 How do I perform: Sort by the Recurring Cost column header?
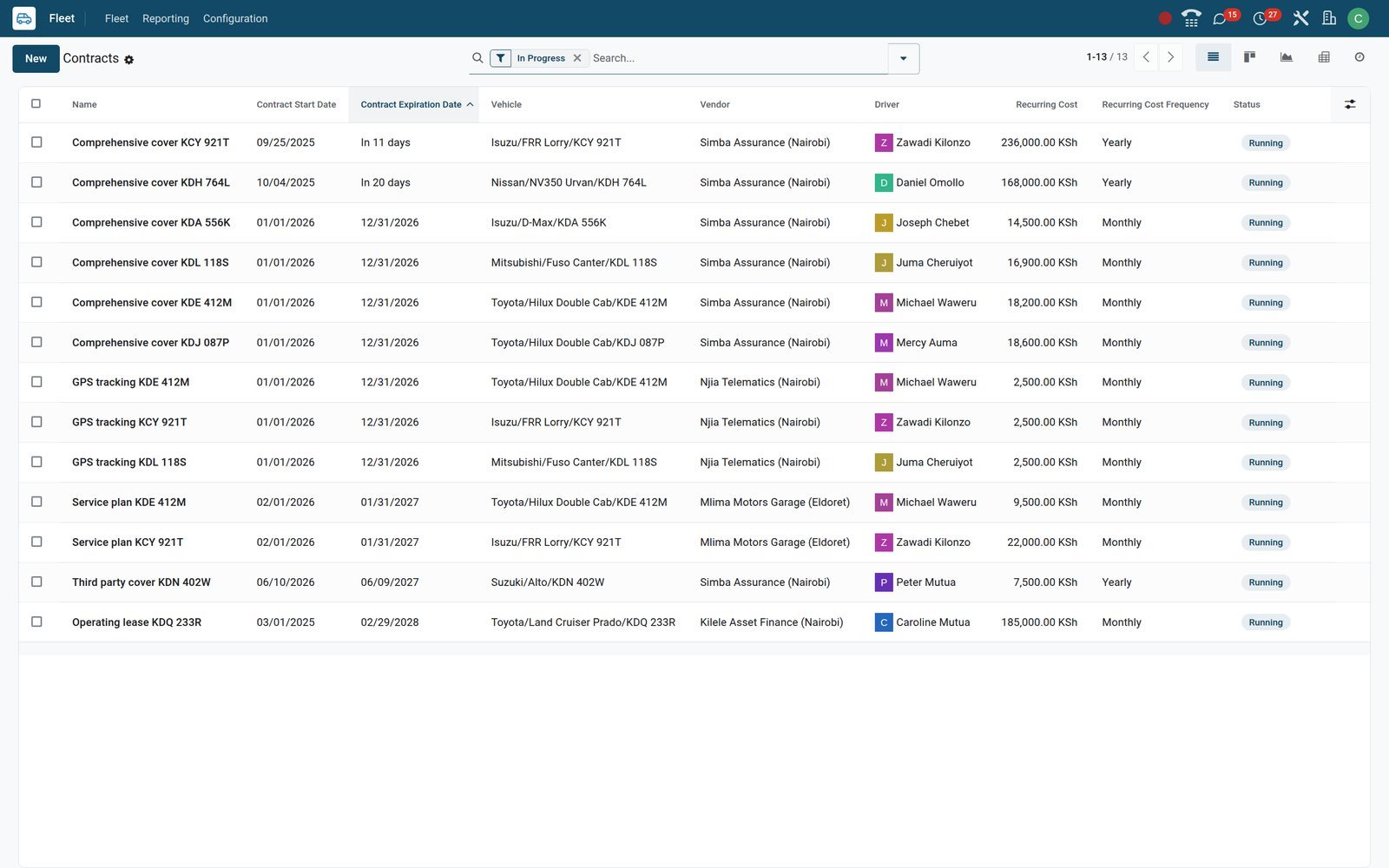[x=1046, y=104]
